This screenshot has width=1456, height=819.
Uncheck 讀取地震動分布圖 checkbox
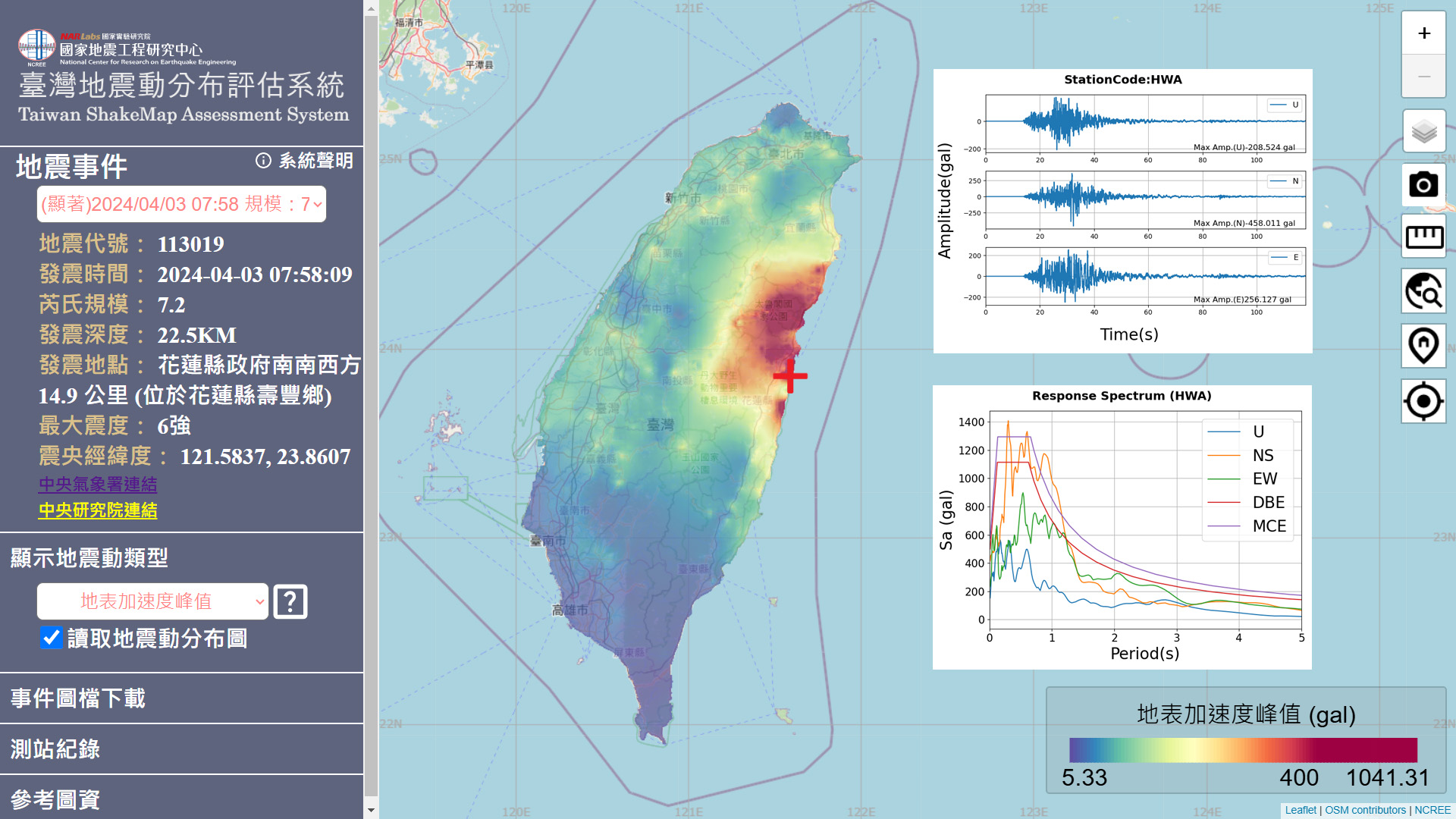coord(52,638)
